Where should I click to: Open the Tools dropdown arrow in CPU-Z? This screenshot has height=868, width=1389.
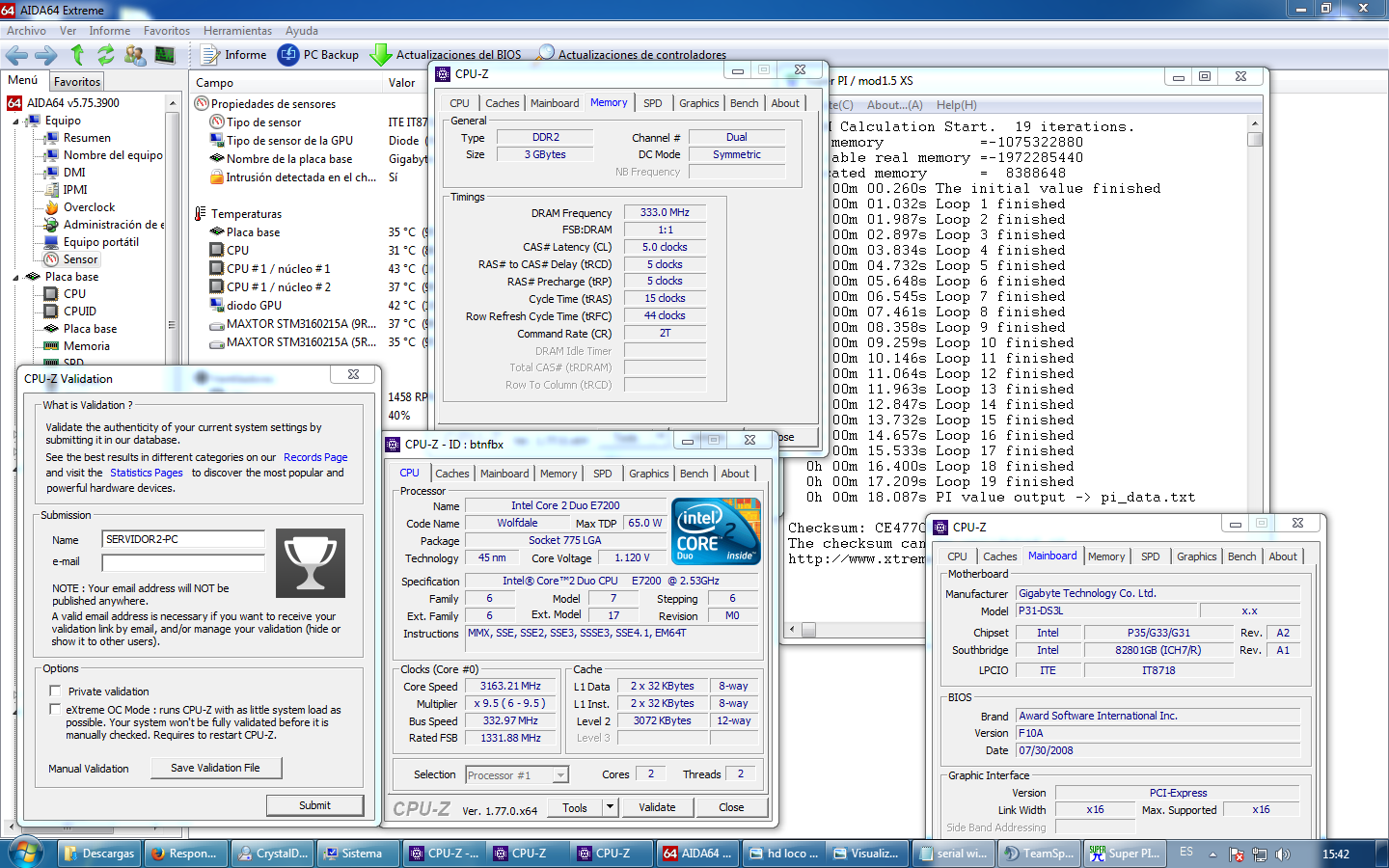pos(610,807)
